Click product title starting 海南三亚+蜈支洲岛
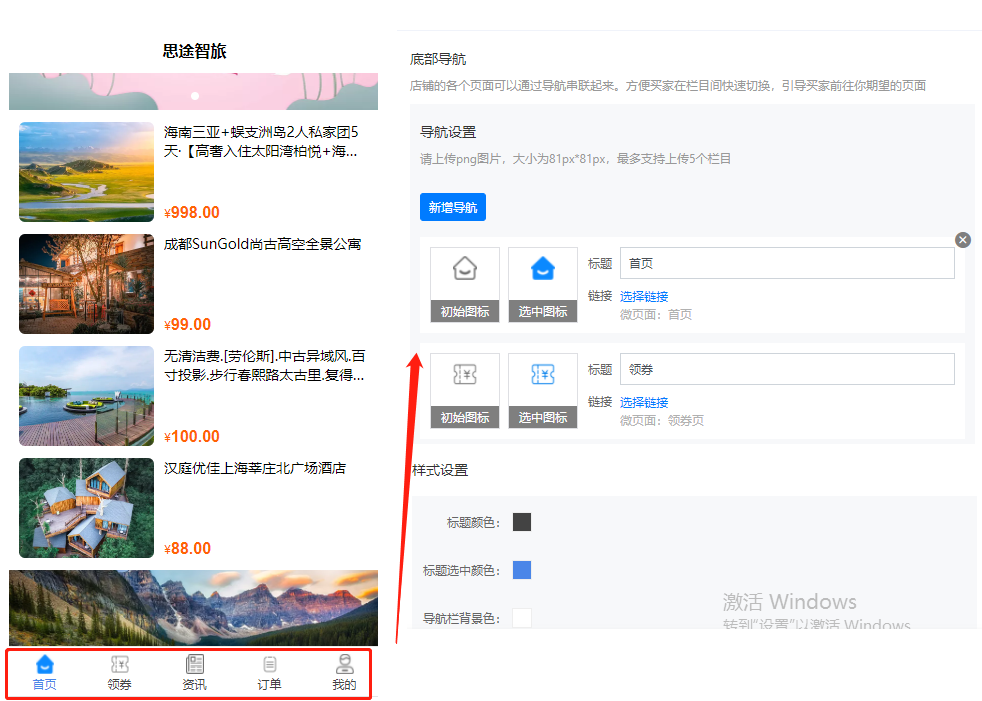This screenshot has height=701, width=982. coord(261,142)
